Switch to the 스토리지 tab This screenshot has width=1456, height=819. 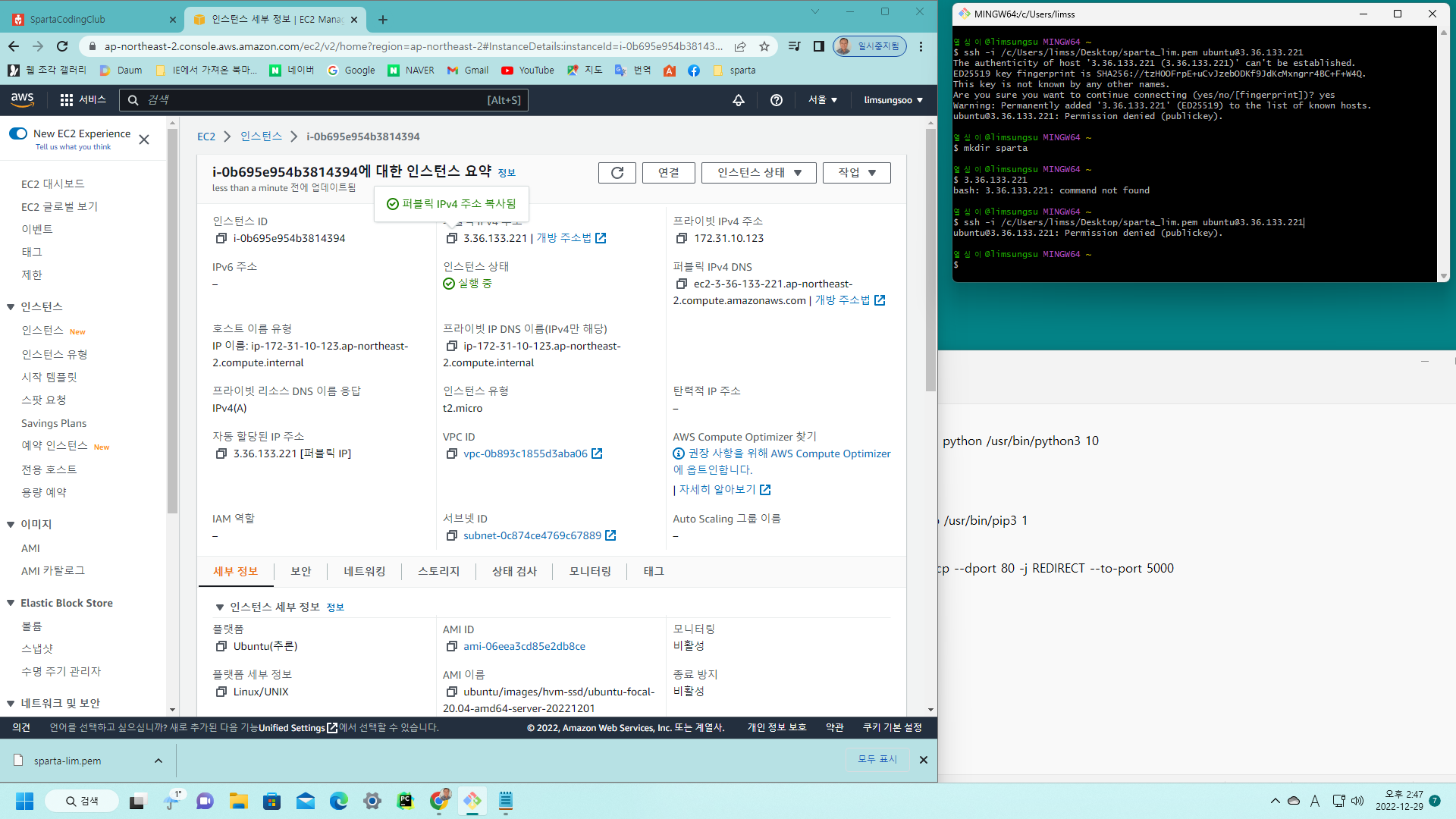pos(439,572)
